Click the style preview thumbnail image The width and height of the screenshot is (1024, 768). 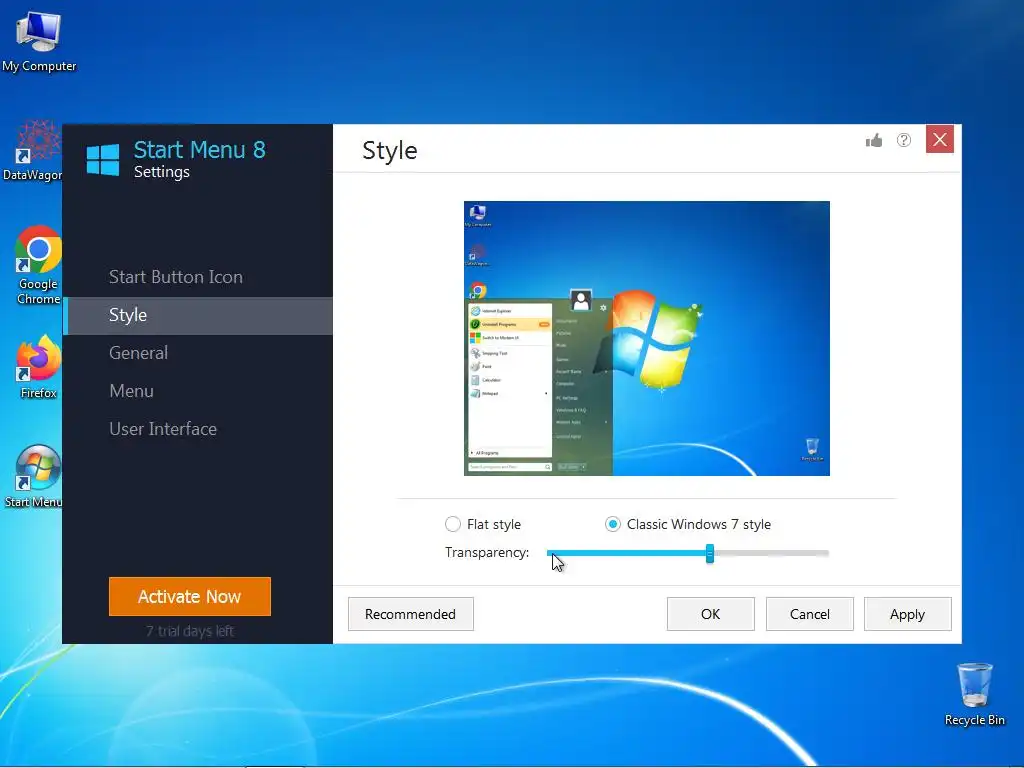pos(647,338)
